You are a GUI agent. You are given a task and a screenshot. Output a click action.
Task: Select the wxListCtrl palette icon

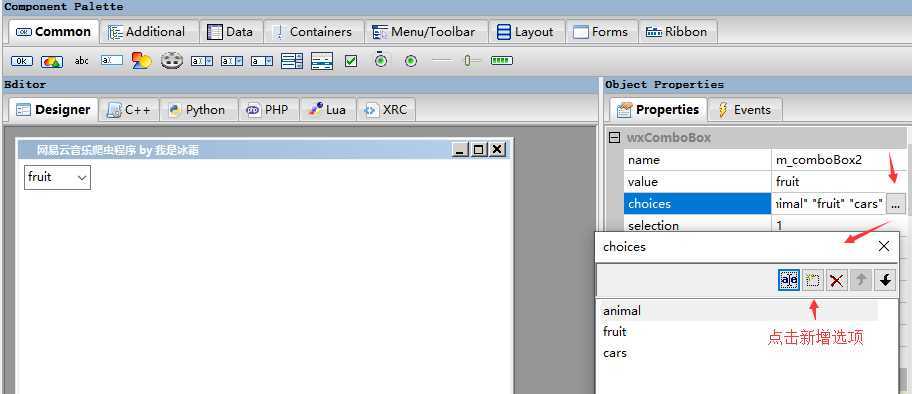[322, 61]
